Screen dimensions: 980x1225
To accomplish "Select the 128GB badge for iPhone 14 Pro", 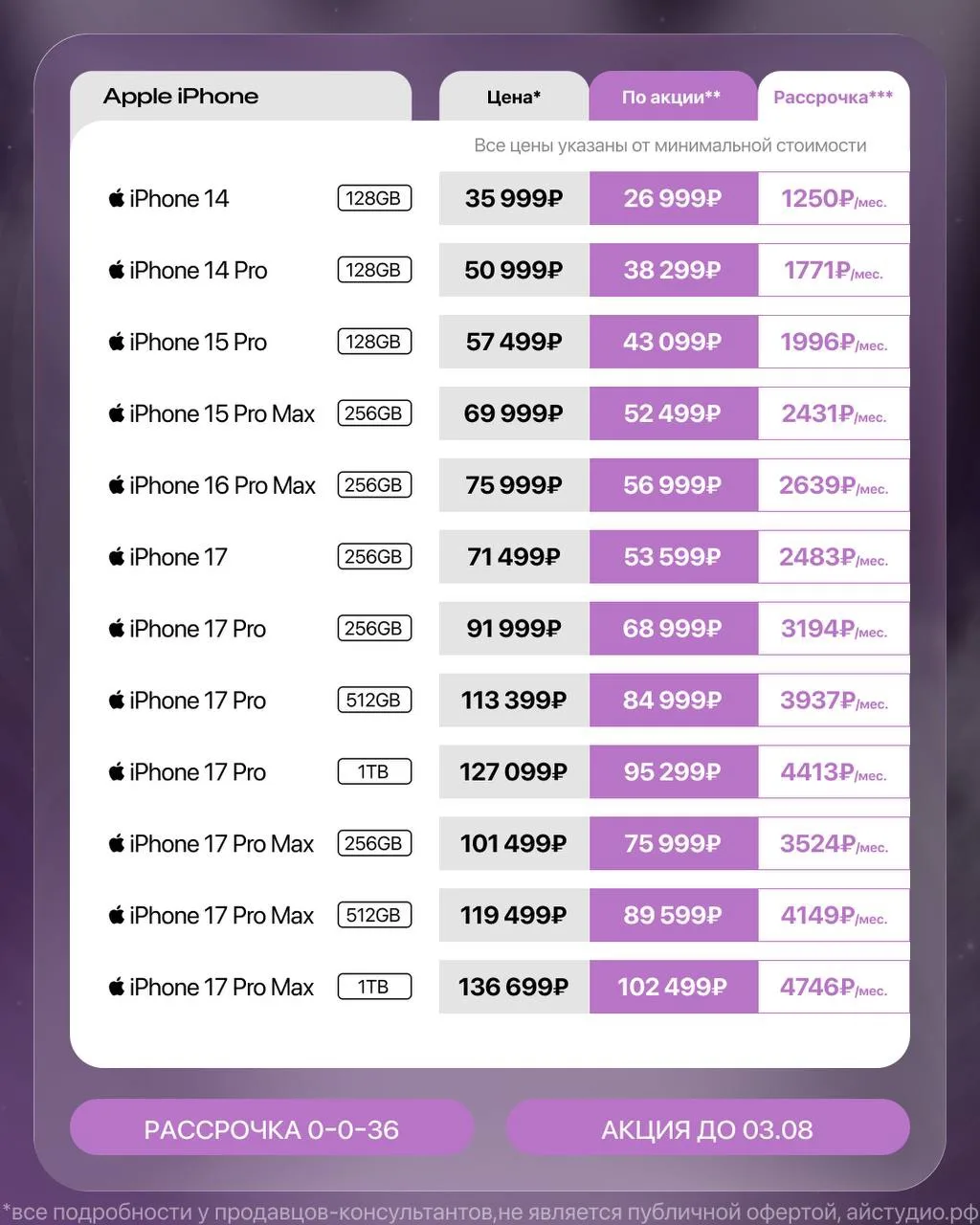I will point(374,270).
